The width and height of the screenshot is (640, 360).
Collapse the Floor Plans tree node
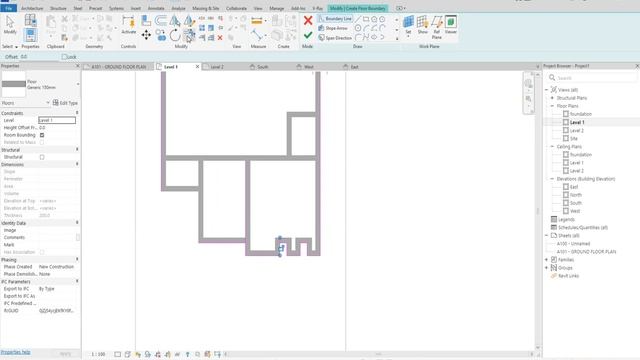[x=552, y=106]
